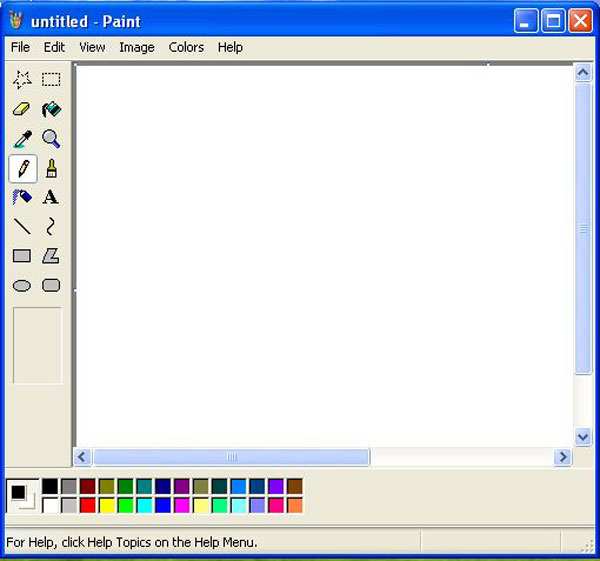Choose the Airbrush spray can tool
This screenshot has height=561, width=600.
coord(22,197)
